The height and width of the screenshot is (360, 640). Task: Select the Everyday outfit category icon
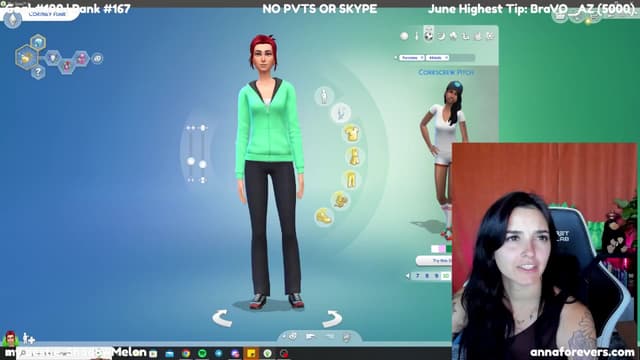[404, 36]
